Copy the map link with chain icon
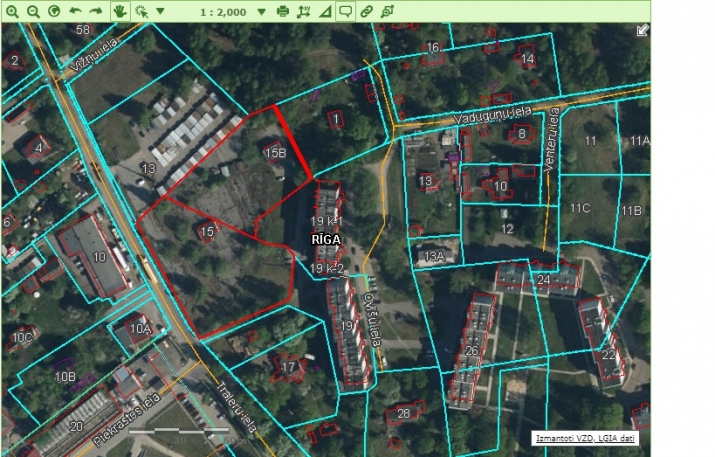Image resolution: width=715 pixels, height=457 pixels. pyautogui.click(x=367, y=11)
